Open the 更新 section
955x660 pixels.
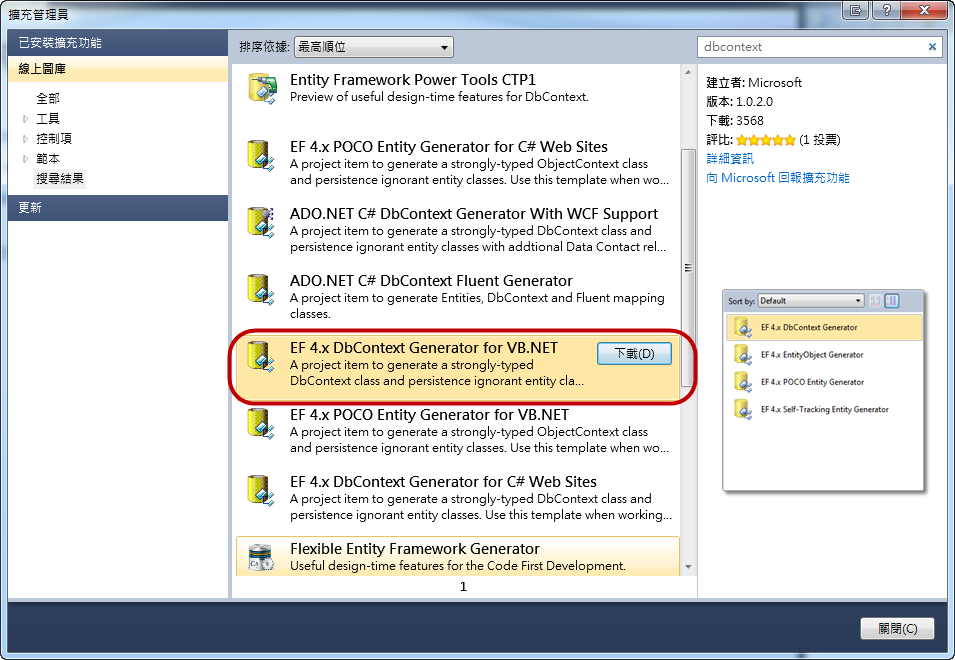coord(118,208)
